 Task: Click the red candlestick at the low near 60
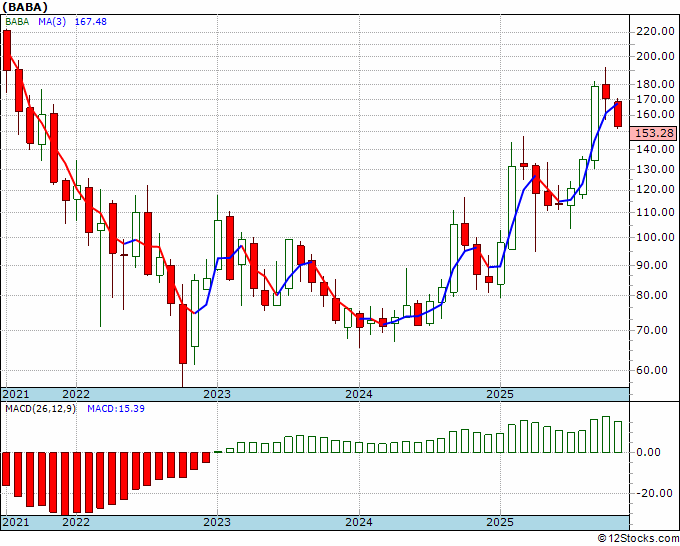(x=183, y=333)
